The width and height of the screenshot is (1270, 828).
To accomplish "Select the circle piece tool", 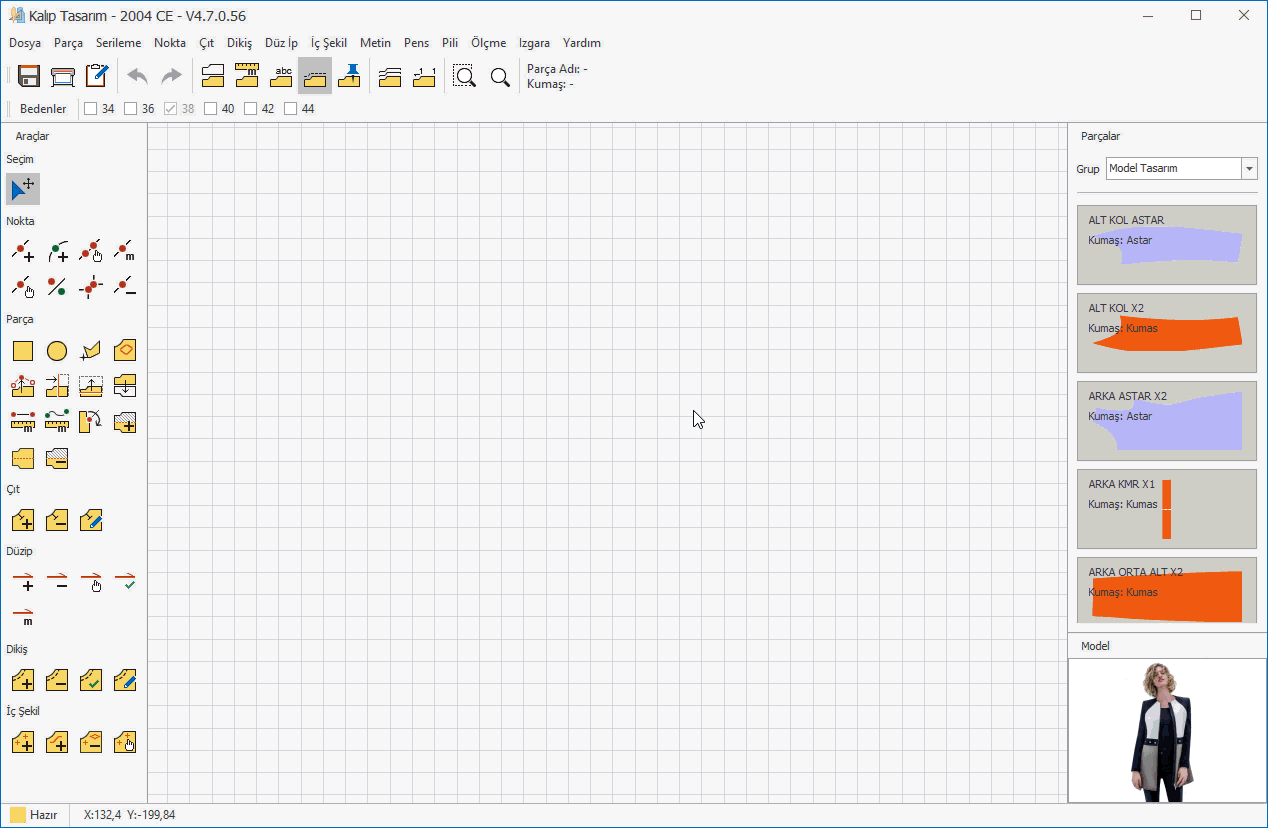I will [x=57, y=351].
